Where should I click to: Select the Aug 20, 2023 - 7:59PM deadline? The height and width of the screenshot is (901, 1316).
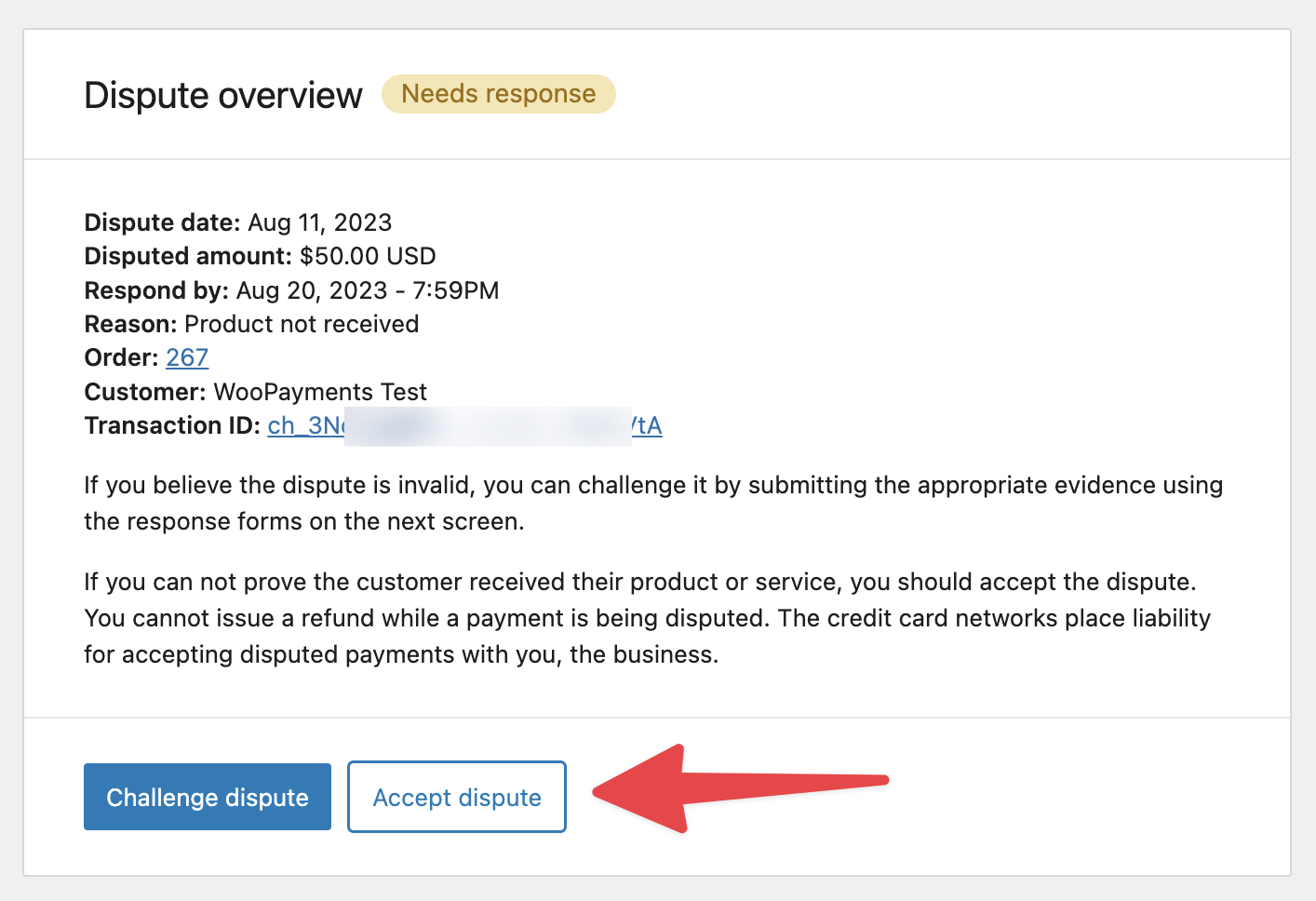[x=368, y=290]
